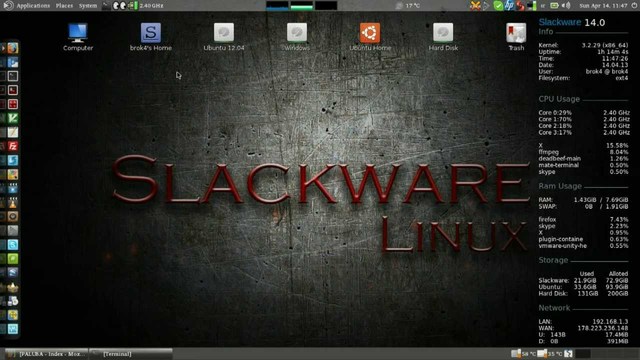
Task: Launch Skype from the dock
Action: point(13,244)
